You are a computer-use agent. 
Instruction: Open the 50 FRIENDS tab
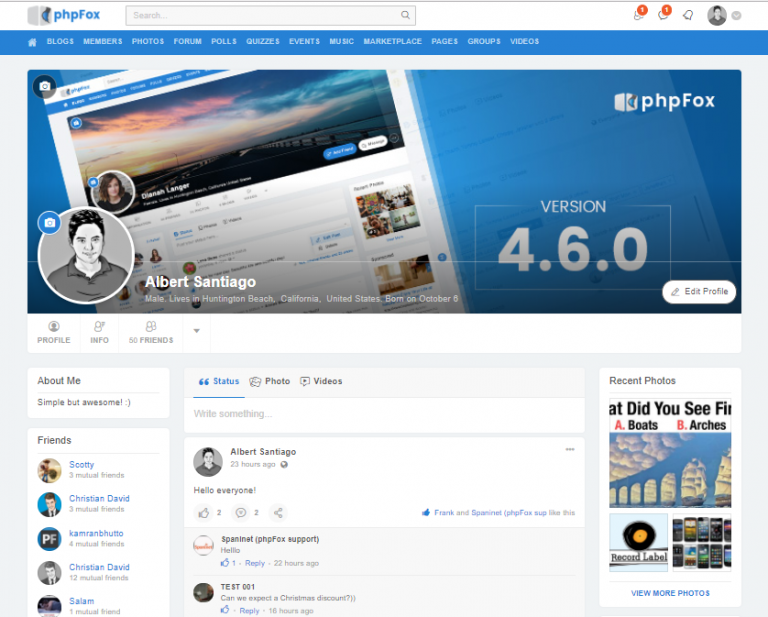pos(151,333)
